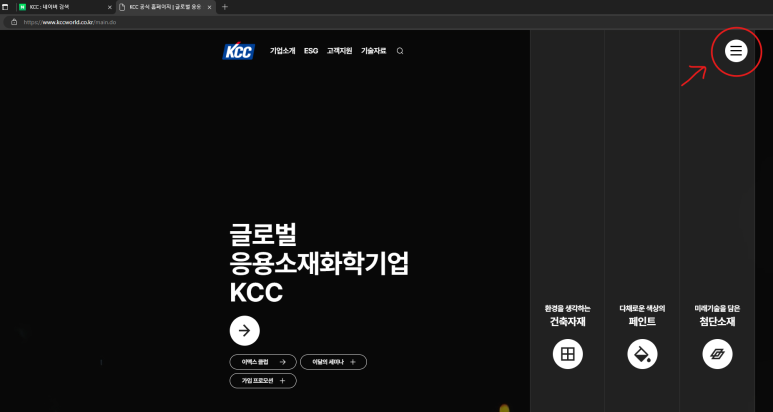Click the round arrow button under the KCC headline
Image resolution: width=773 pixels, height=412 pixels.
[x=245, y=331]
